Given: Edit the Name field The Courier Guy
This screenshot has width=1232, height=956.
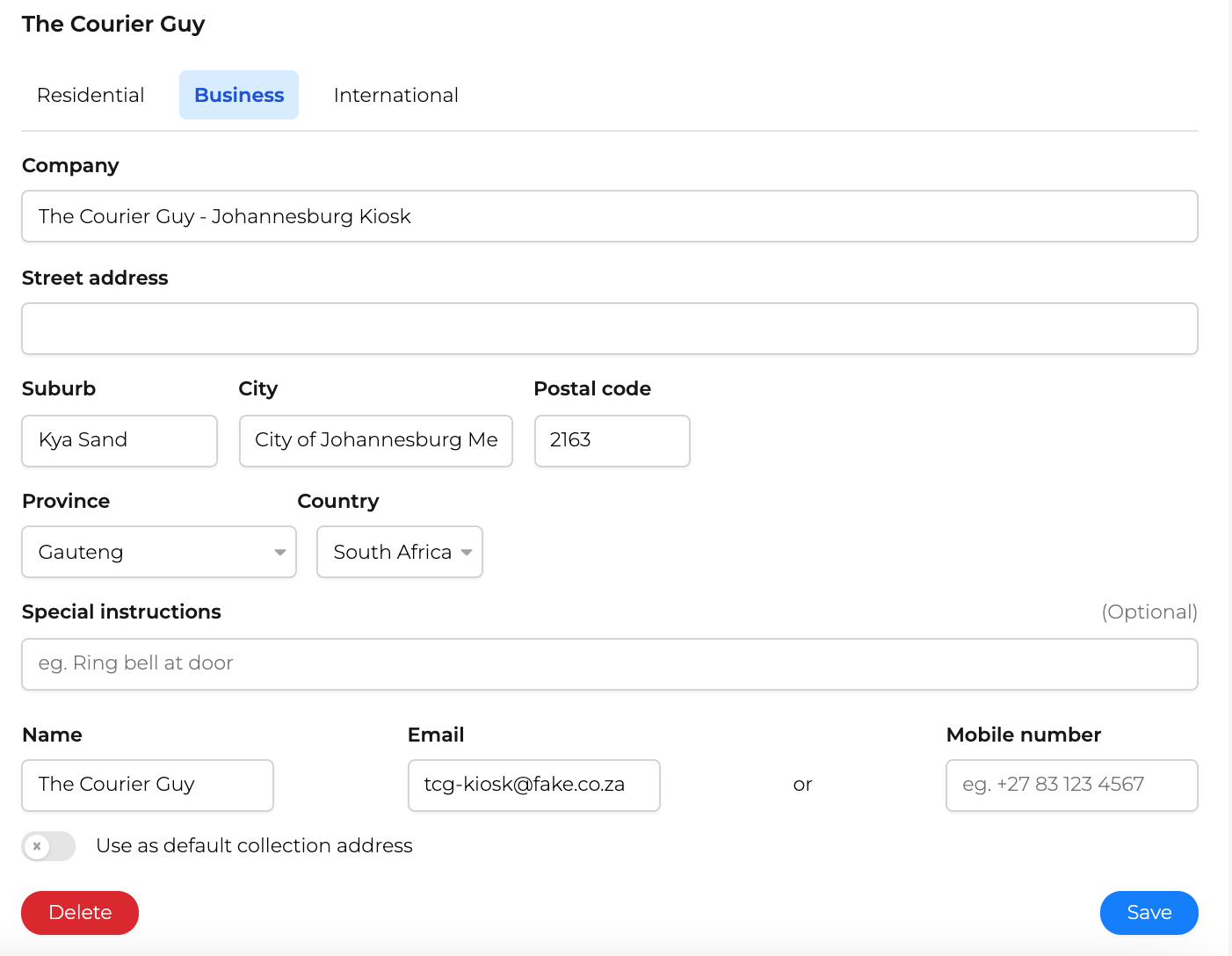Looking at the screenshot, I should click(148, 786).
